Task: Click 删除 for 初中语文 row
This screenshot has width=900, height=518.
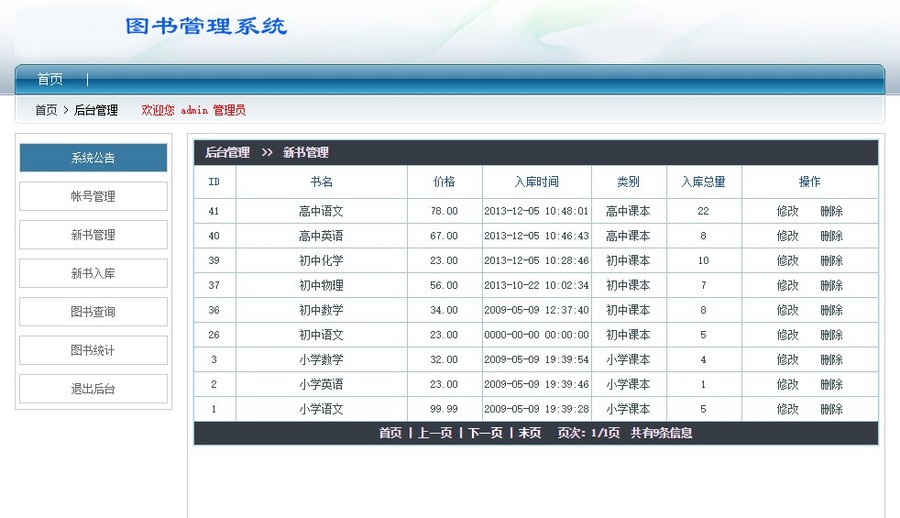Action: (832, 335)
